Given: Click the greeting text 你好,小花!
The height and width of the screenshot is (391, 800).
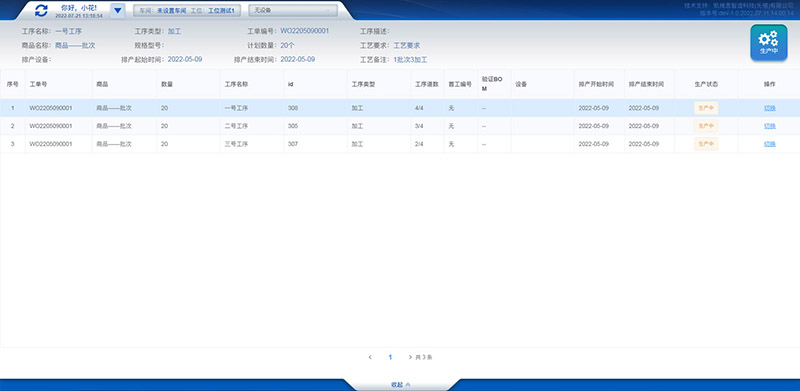Looking at the screenshot, I should (79, 8).
